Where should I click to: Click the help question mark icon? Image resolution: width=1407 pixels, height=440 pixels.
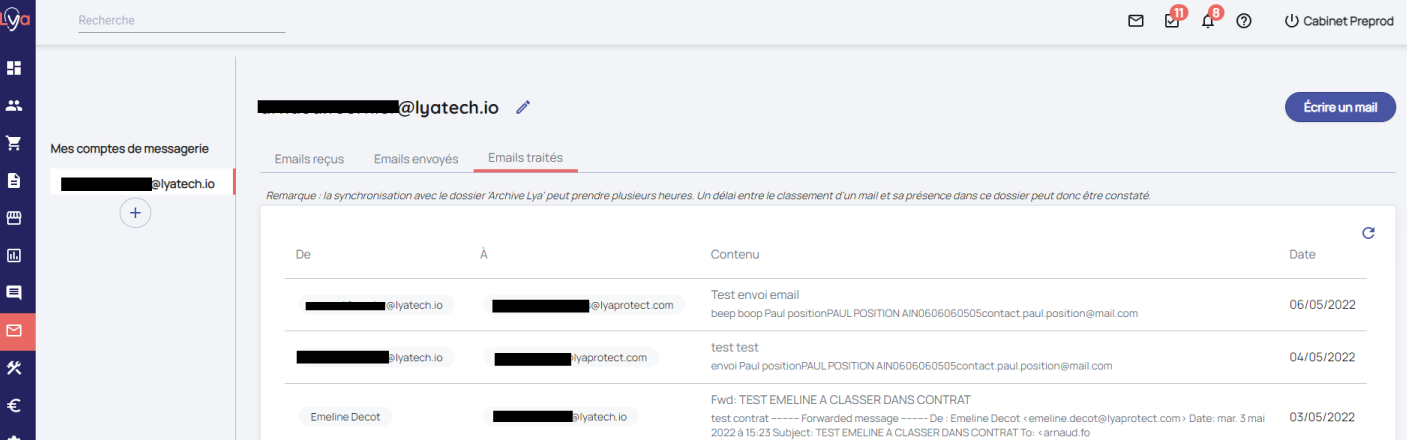1244,21
